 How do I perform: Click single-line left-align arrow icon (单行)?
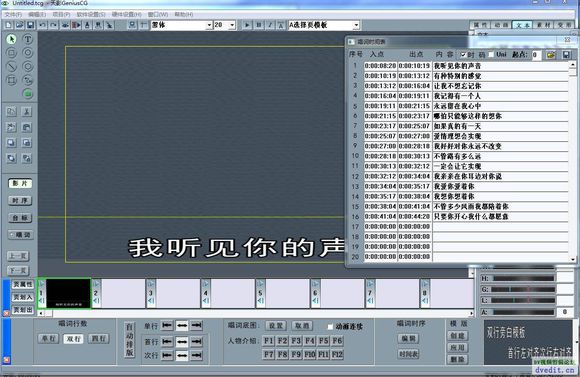tap(167, 326)
